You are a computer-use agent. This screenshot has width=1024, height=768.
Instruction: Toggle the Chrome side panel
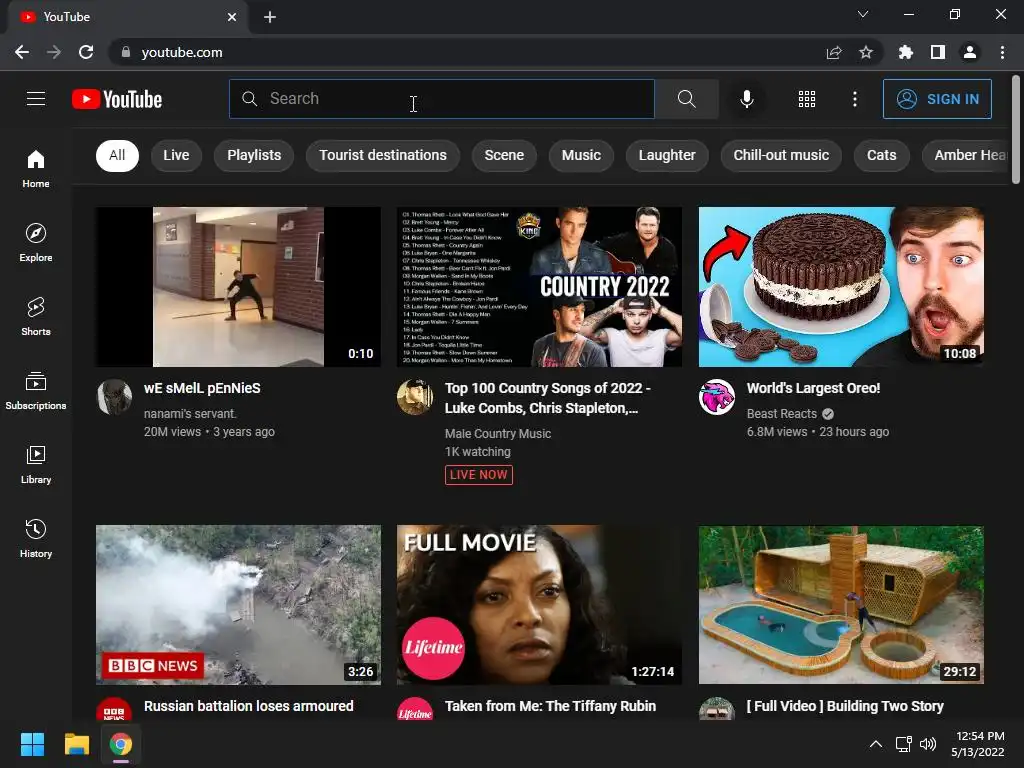938,52
